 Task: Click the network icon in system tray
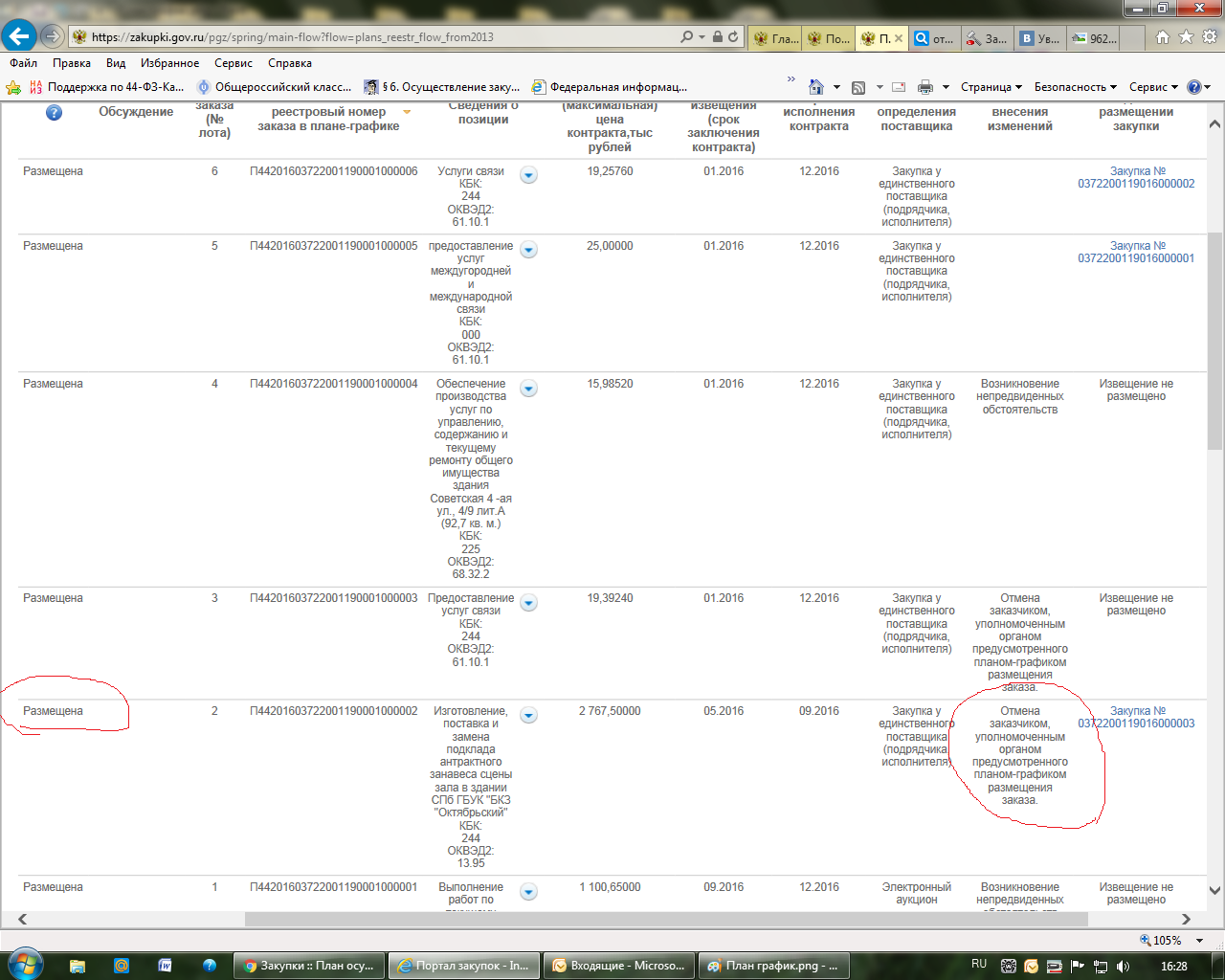1100,967
